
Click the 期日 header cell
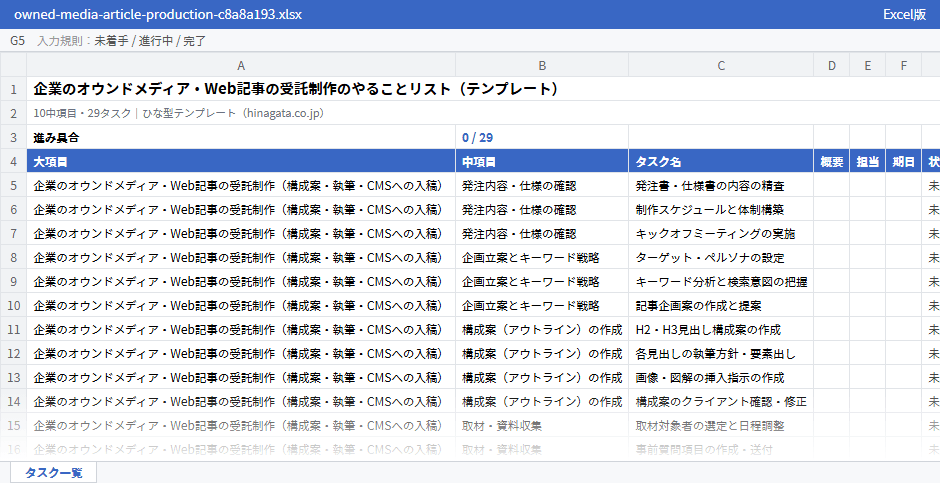point(903,161)
